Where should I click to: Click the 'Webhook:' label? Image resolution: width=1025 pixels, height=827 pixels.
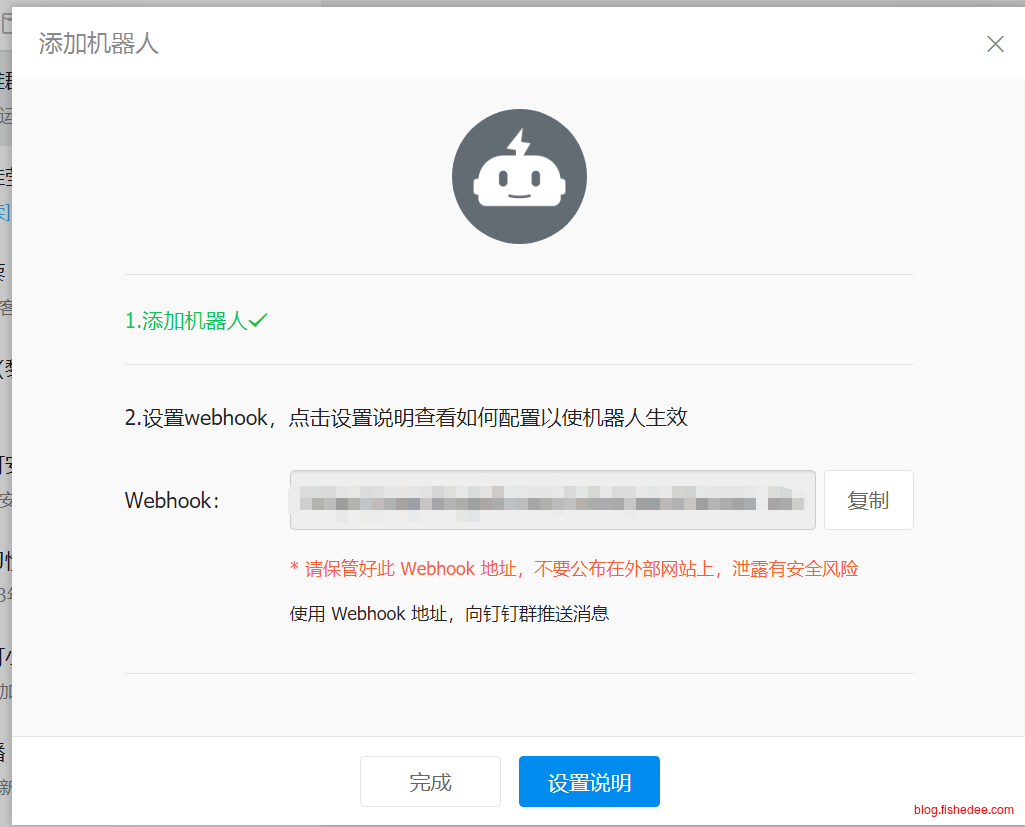(x=172, y=501)
